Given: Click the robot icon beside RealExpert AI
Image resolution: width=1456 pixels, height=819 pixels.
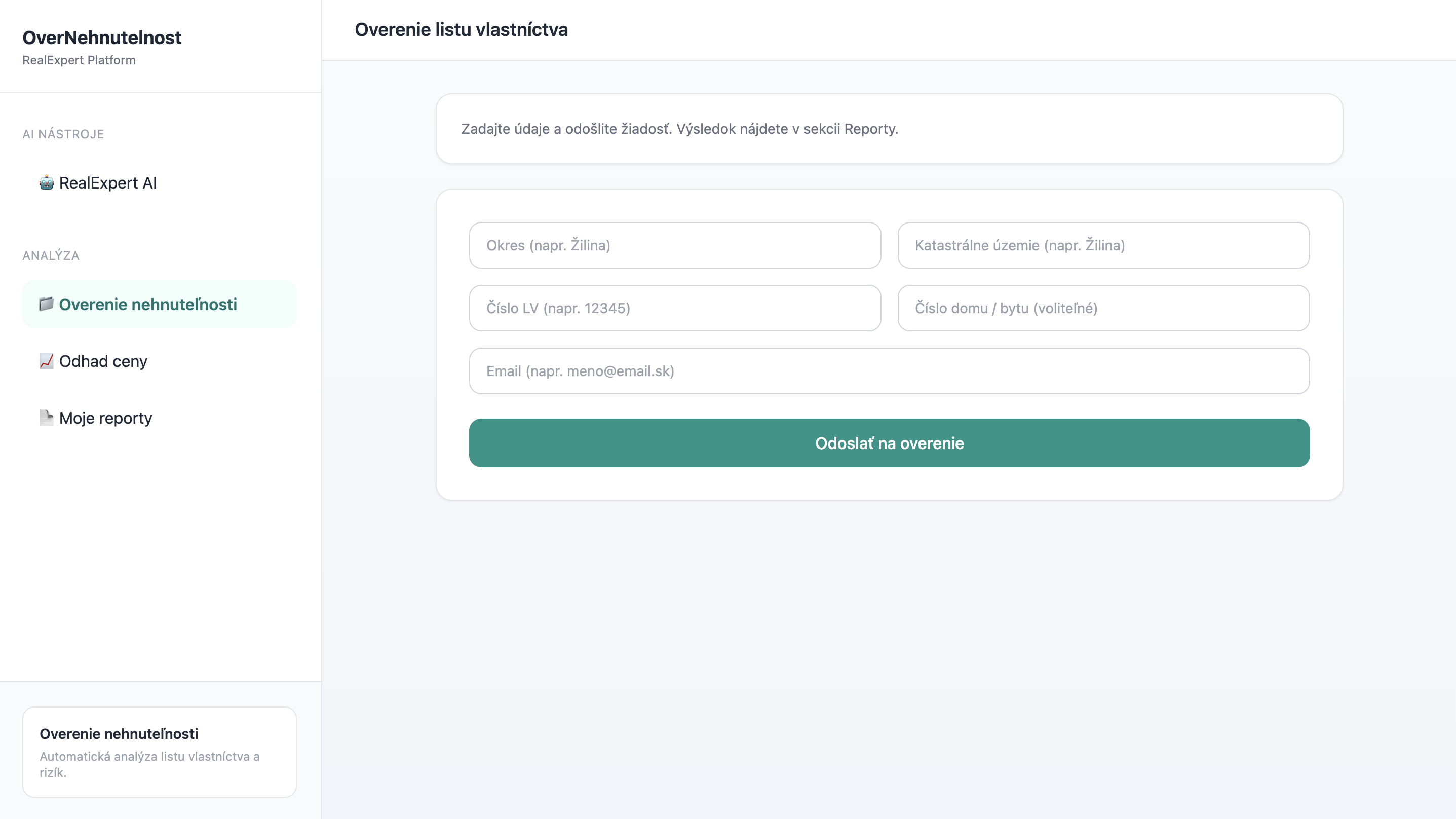Looking at the screenshot, I should point(46,182).
